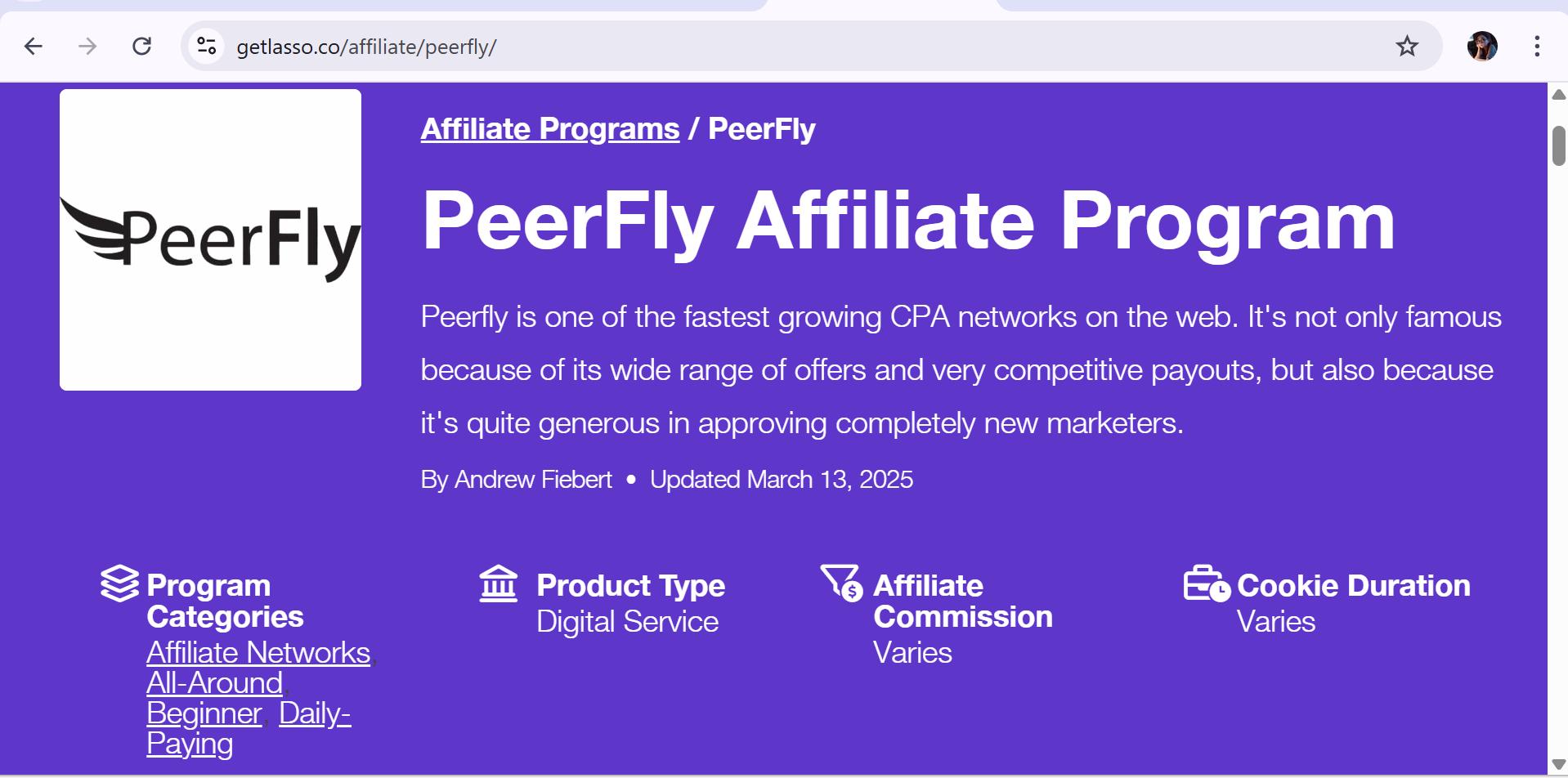Open the Daily-Paying category link
This screenshot has height=778, width=1568.
pos(315,713)
